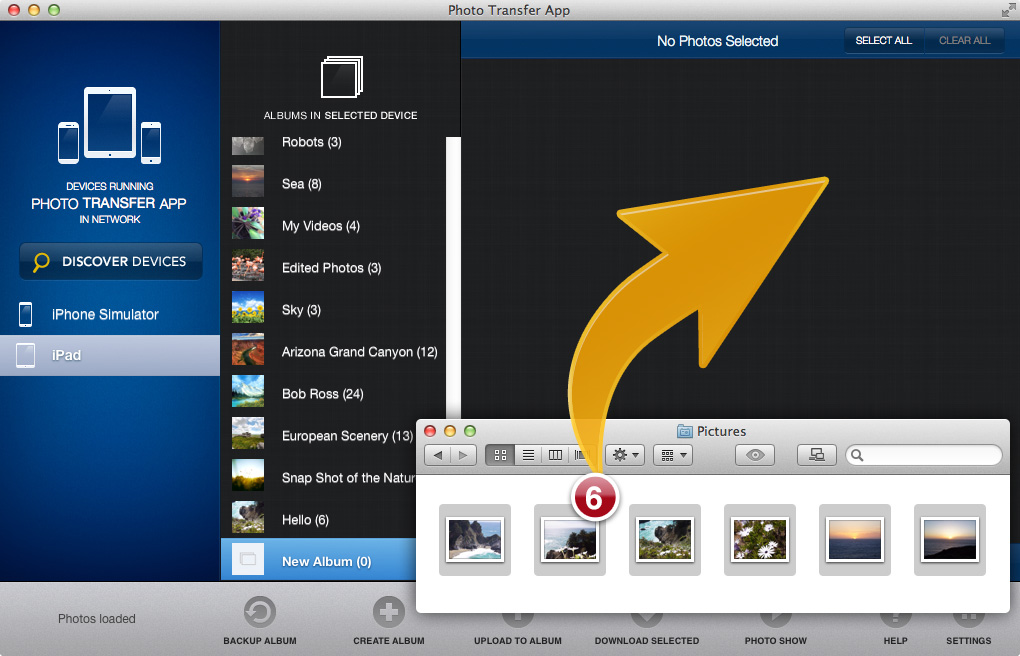Click the Finder share screen button
Image resolution: width=1020 pixels, height=656 pixels.
point(816,455)
